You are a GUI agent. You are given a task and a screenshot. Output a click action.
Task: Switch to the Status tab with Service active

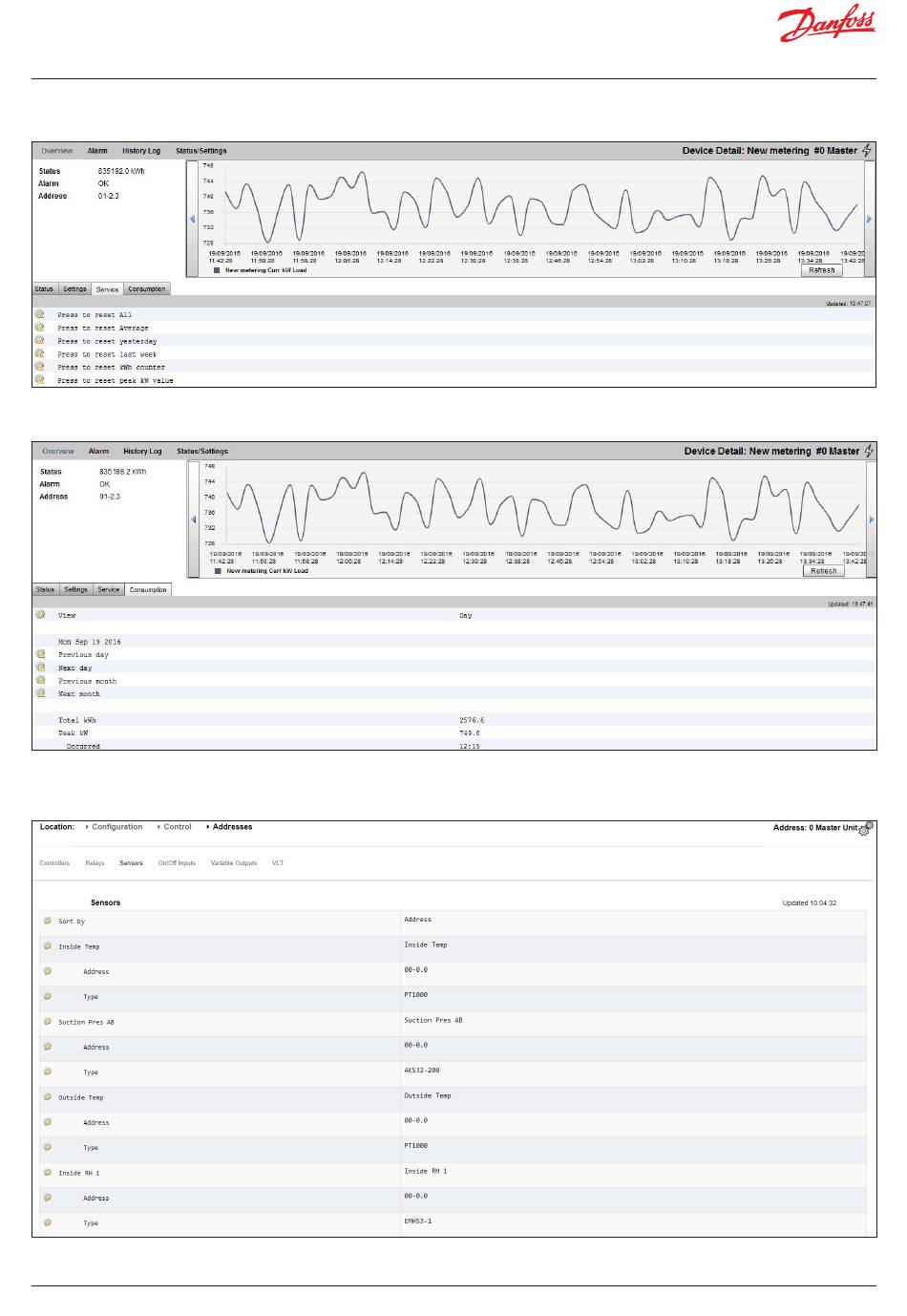pyautogui.click(x=45, y=289)
